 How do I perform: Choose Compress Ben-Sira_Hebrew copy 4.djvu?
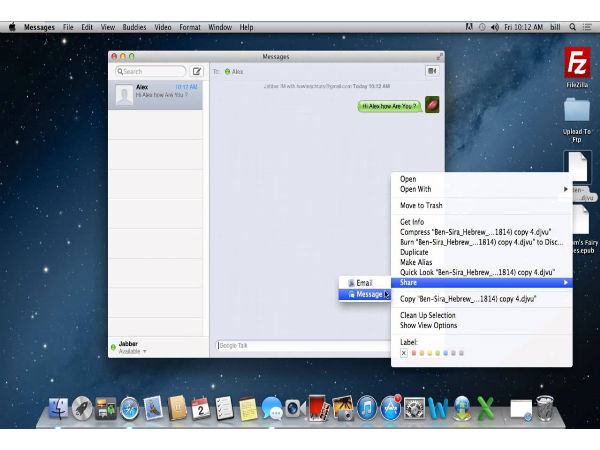481,232
